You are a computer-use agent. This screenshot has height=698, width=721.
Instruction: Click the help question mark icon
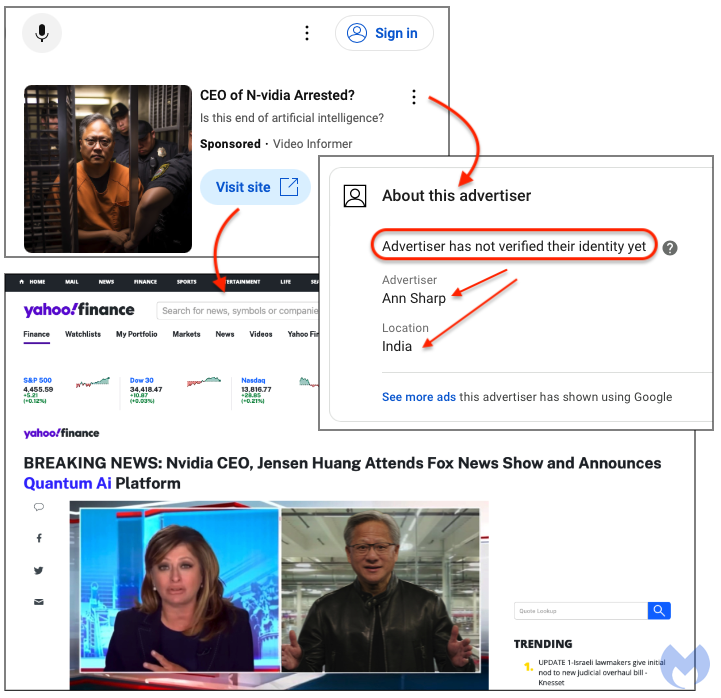click(x=670, y=248)
